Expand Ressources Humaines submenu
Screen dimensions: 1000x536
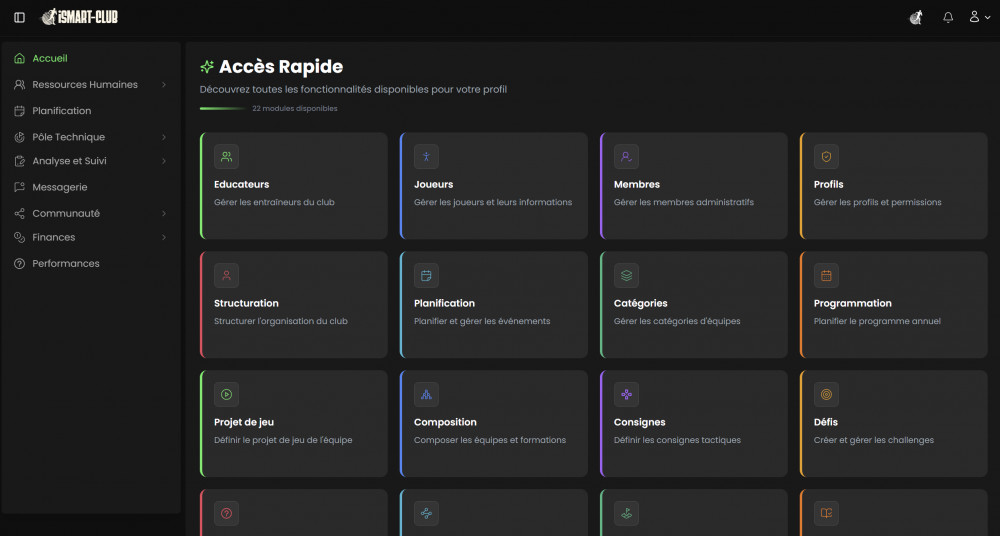[163, 85]
